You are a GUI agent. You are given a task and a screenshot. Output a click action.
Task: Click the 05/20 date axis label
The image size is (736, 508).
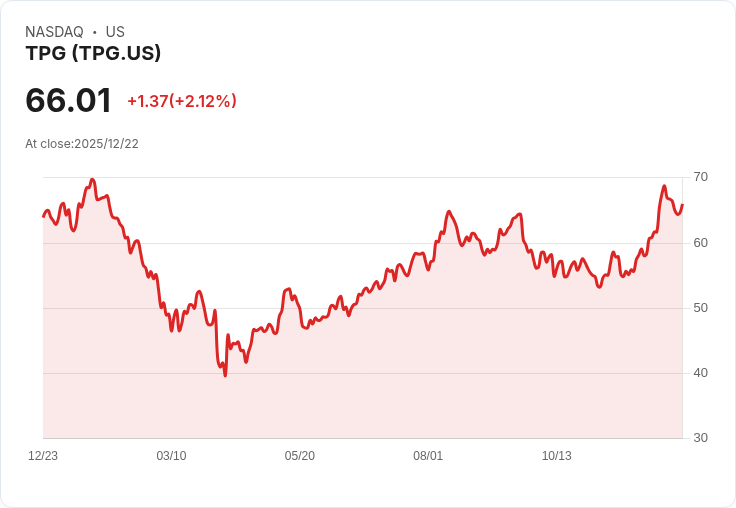coord(299,456)
